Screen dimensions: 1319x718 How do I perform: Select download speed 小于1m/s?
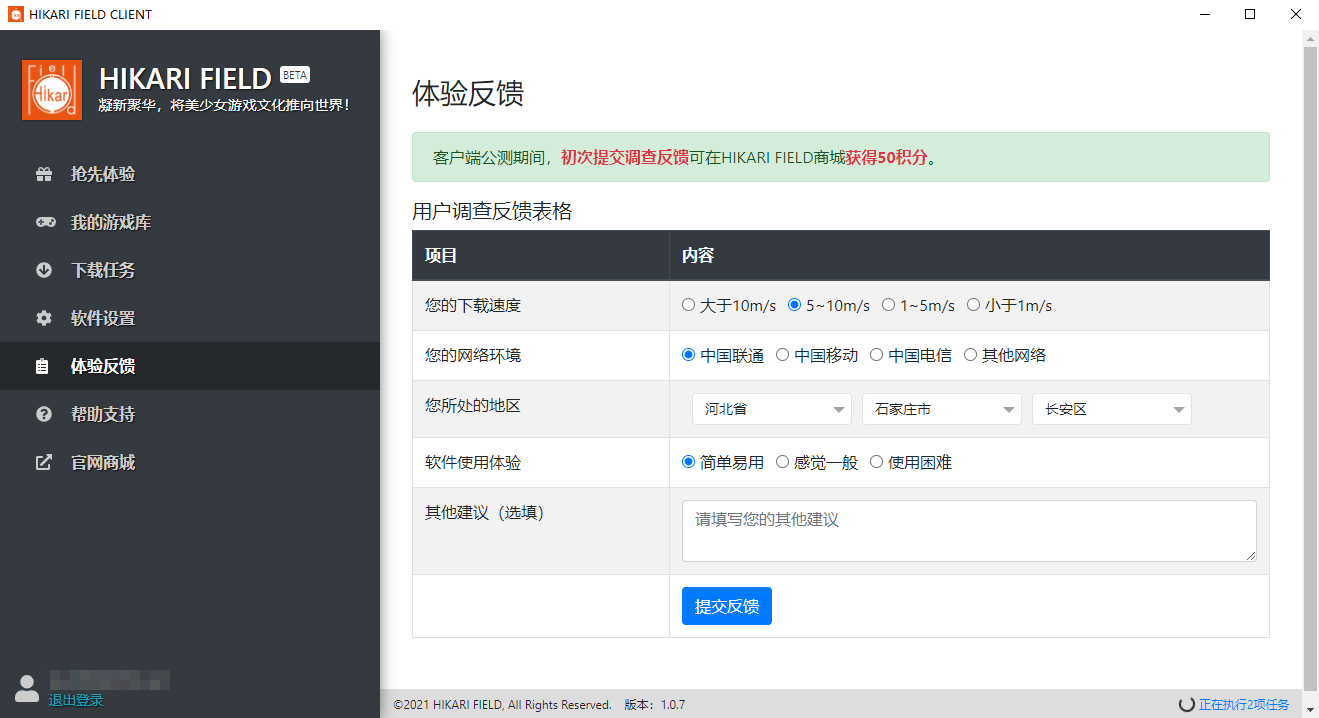point(973,305)
